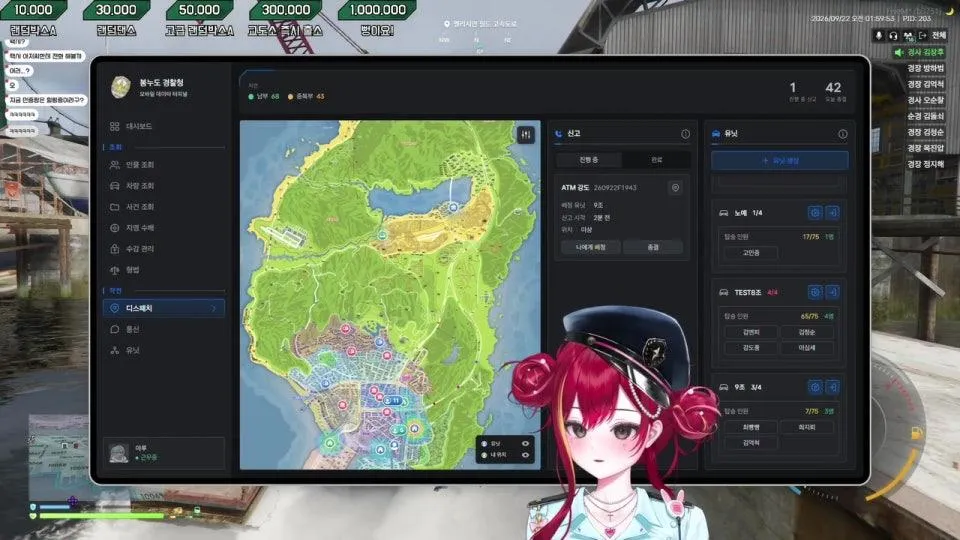
Task: Click member 강도롱 in TEST8조 unit
Action: [751, 348]
